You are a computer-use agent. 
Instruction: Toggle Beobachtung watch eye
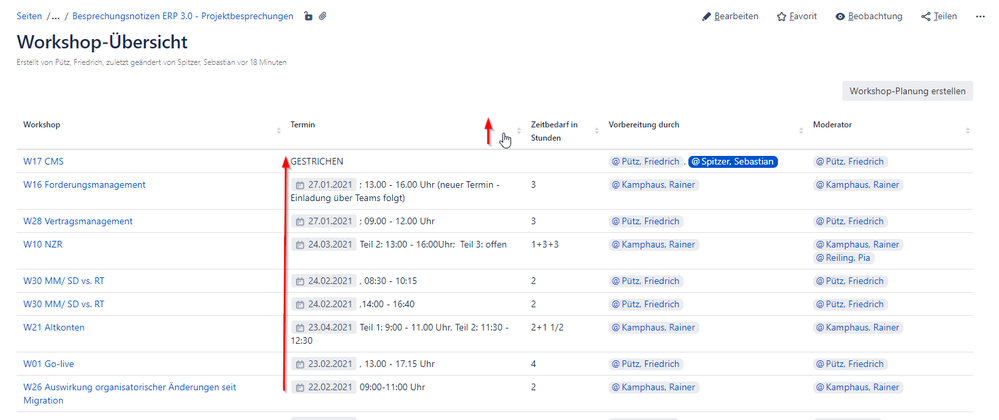click(x=869, y=17)
